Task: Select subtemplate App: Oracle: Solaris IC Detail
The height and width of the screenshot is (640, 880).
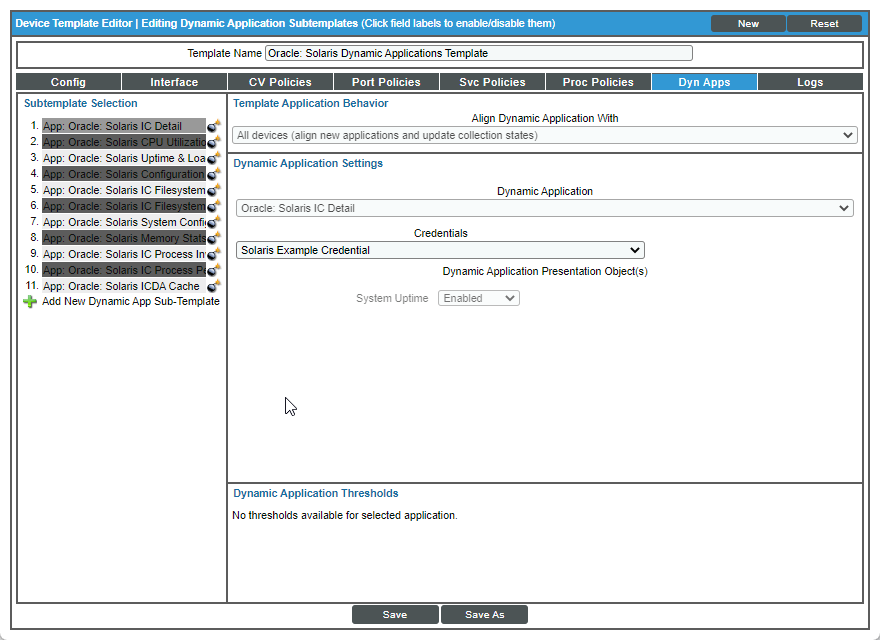Action: pos(124,126)
